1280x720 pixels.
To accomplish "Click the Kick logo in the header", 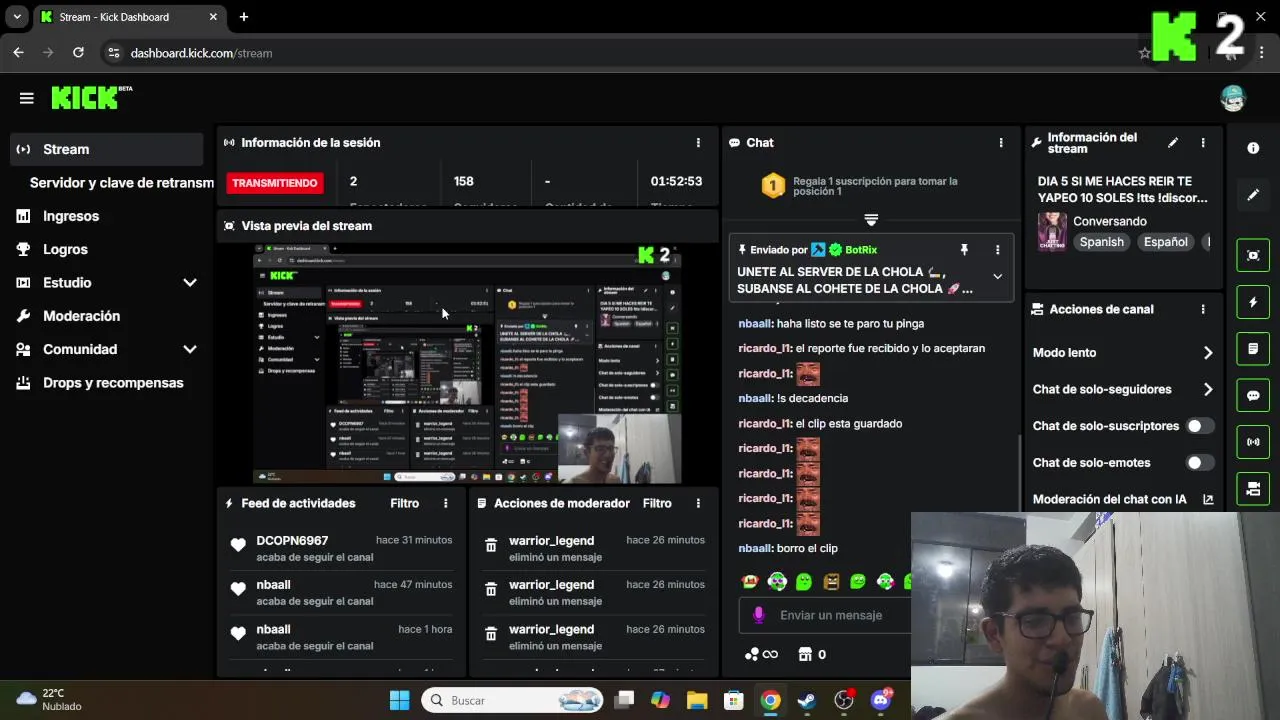I will 91,97.
